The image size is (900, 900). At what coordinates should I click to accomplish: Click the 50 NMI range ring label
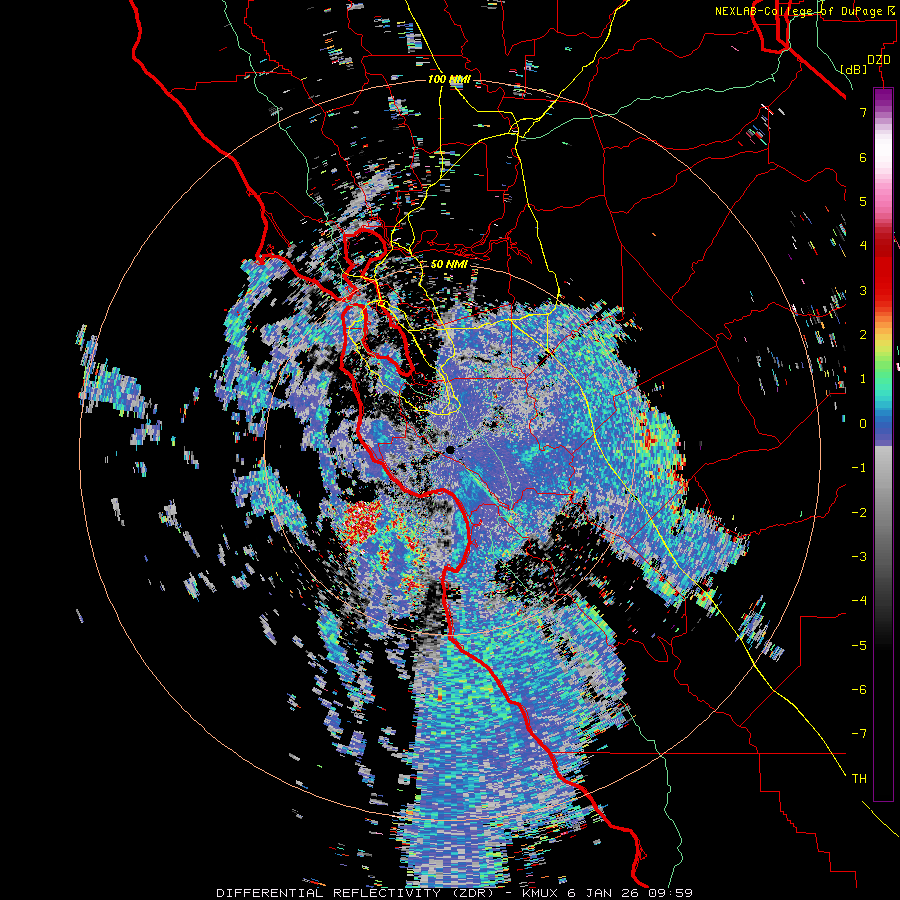pyautogui.click(x=449, y=264)
